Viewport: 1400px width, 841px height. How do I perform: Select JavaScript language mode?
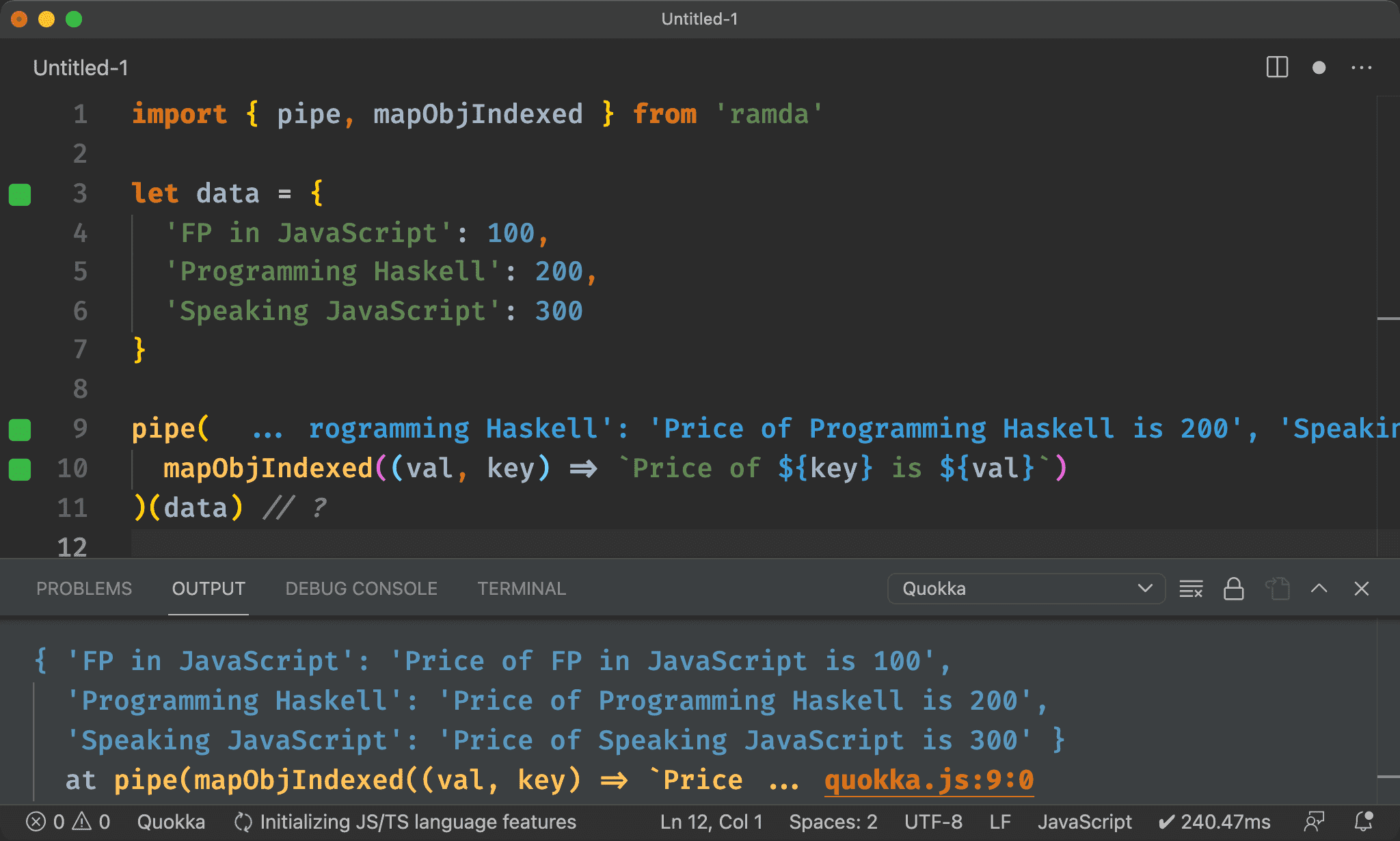pyautogui.click(x=1084, y=822)
